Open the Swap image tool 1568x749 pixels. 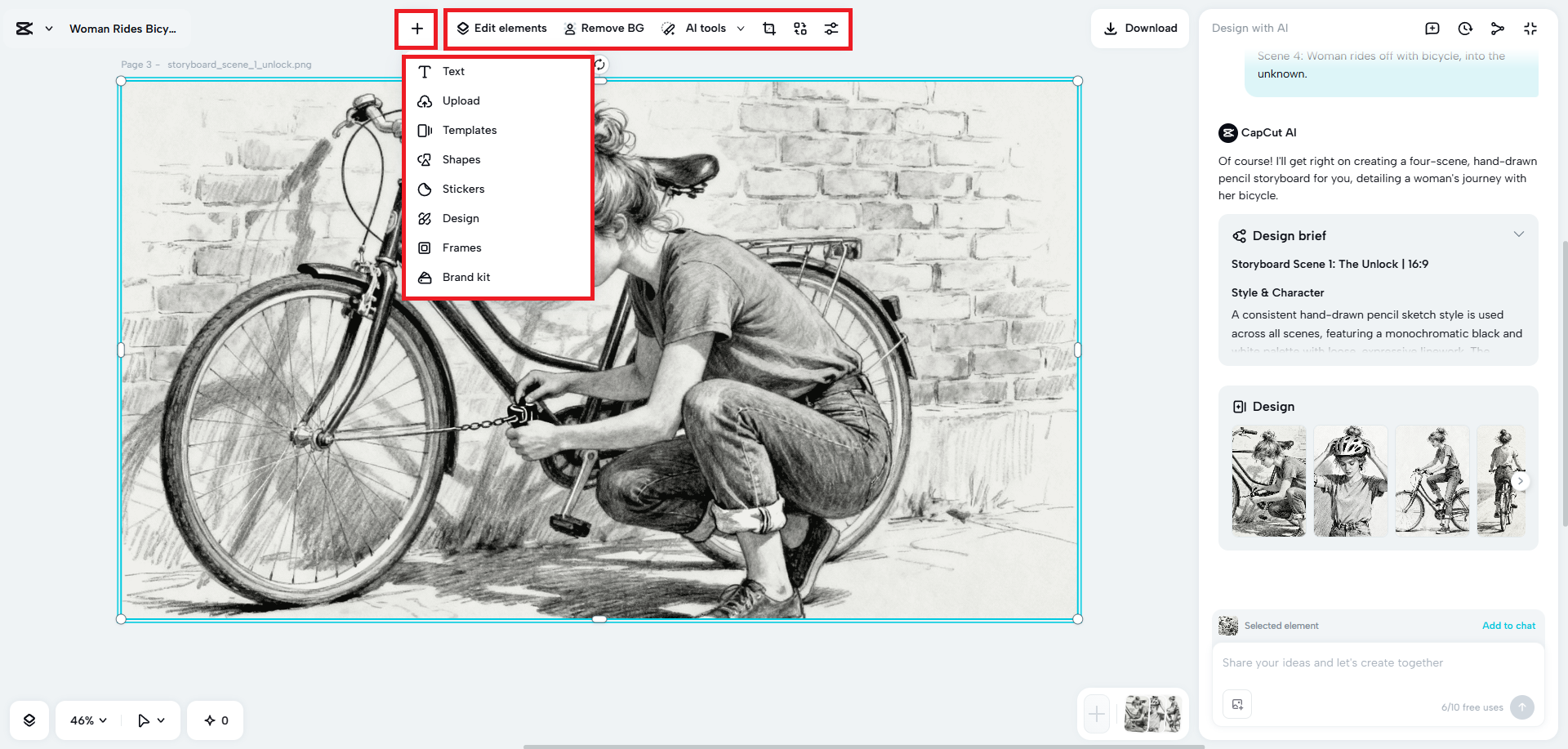(x=800, y=28)
